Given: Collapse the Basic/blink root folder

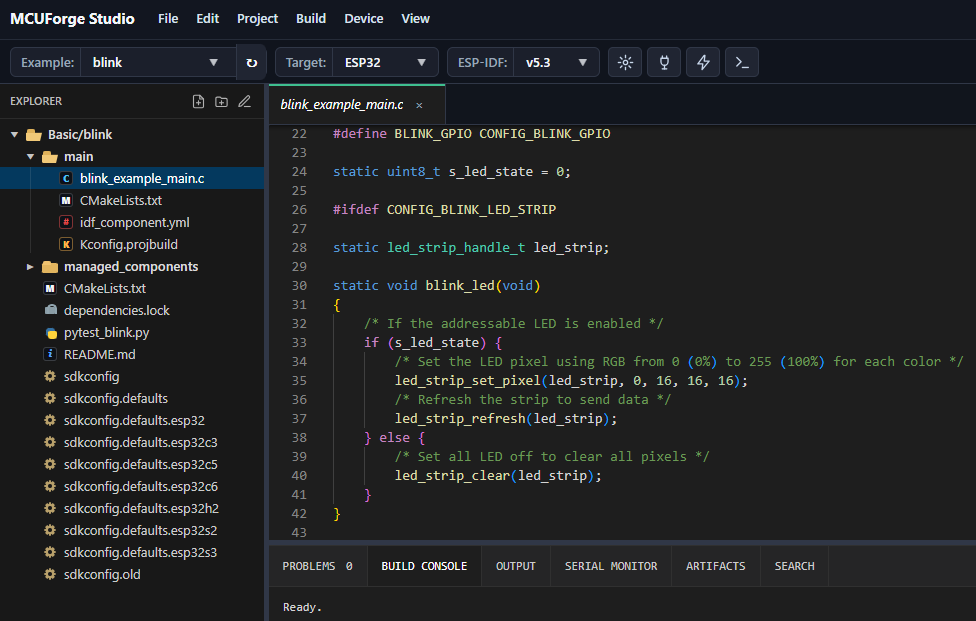Looking at the screenshot, I should coord(14,134).
